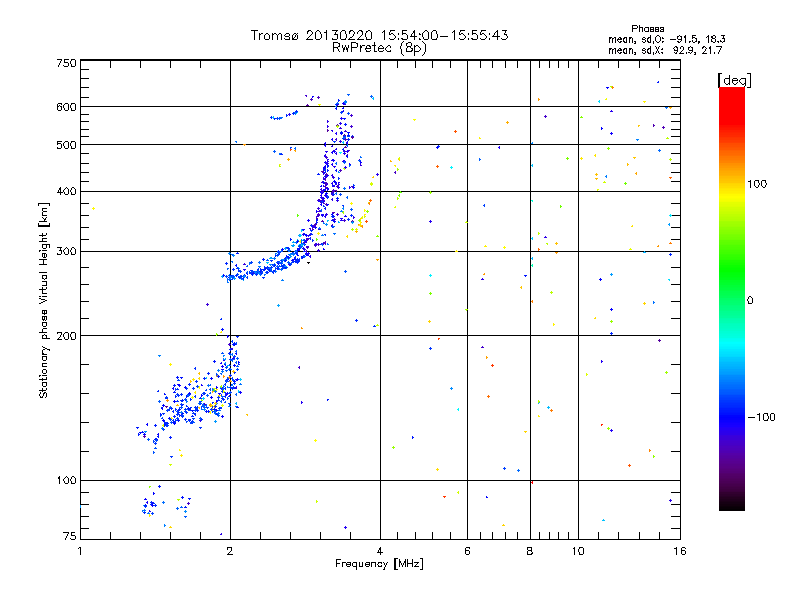Screen dimensions: 800x600
Task: Click the '1' x-axis tick label
Action: [x=80, y=551]
